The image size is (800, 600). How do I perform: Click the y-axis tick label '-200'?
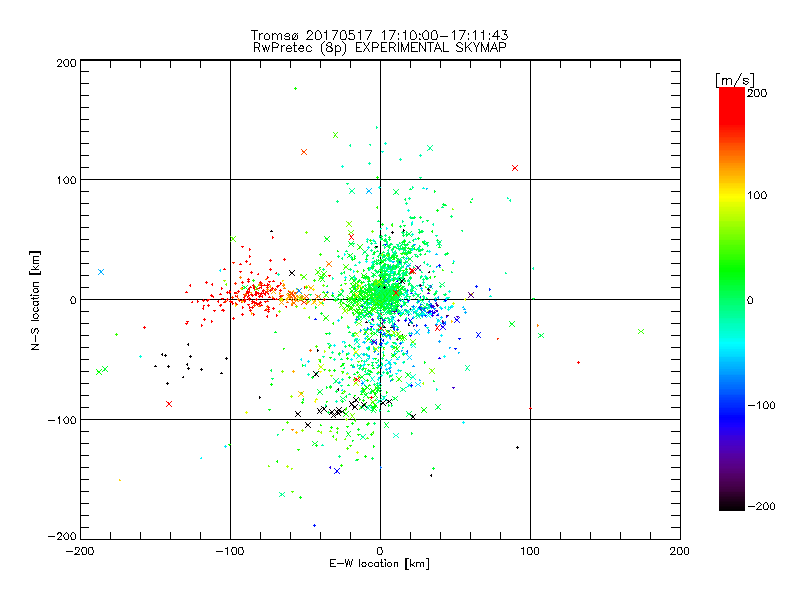(62, 536)
